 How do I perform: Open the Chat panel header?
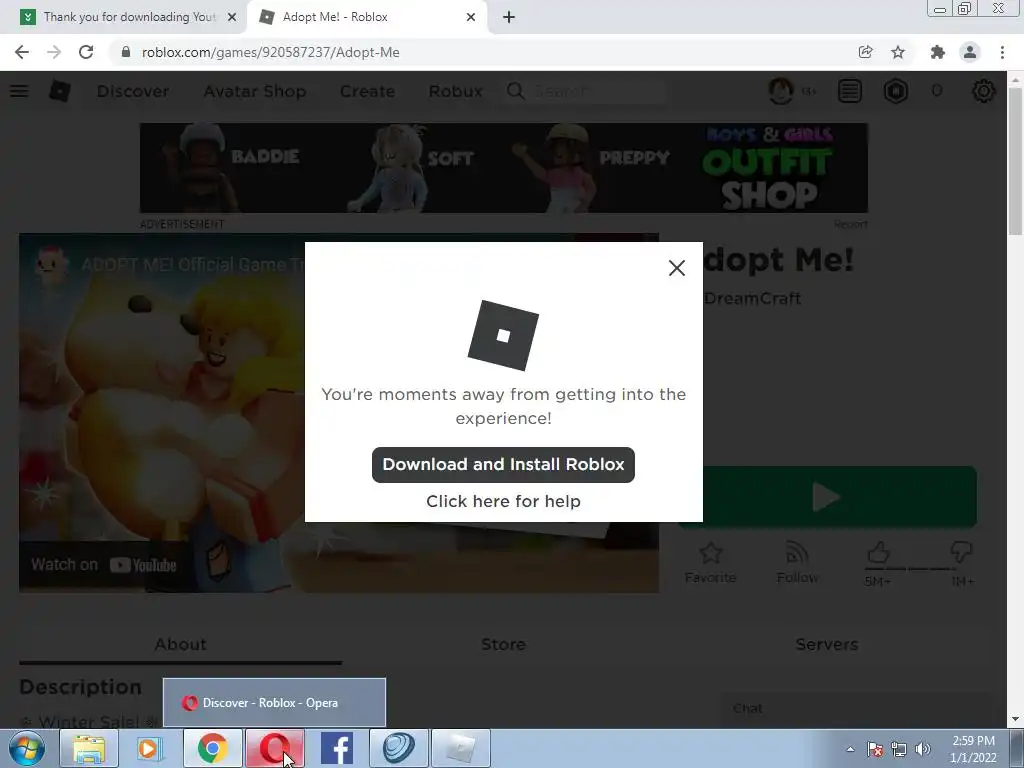[x=854, y=709]
